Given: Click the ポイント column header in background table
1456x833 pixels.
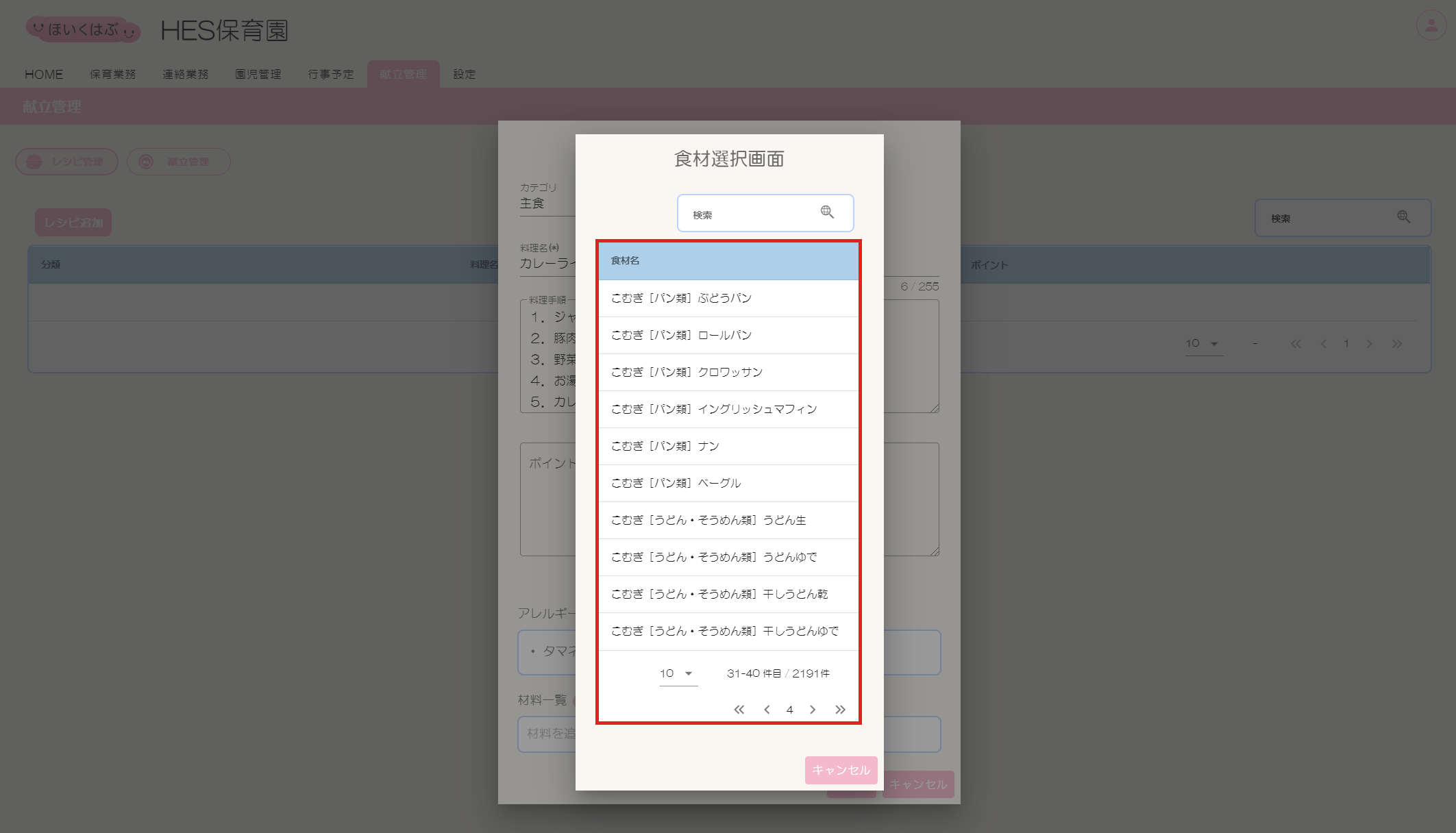Looking at the screenshot, I should click(989, 265).
